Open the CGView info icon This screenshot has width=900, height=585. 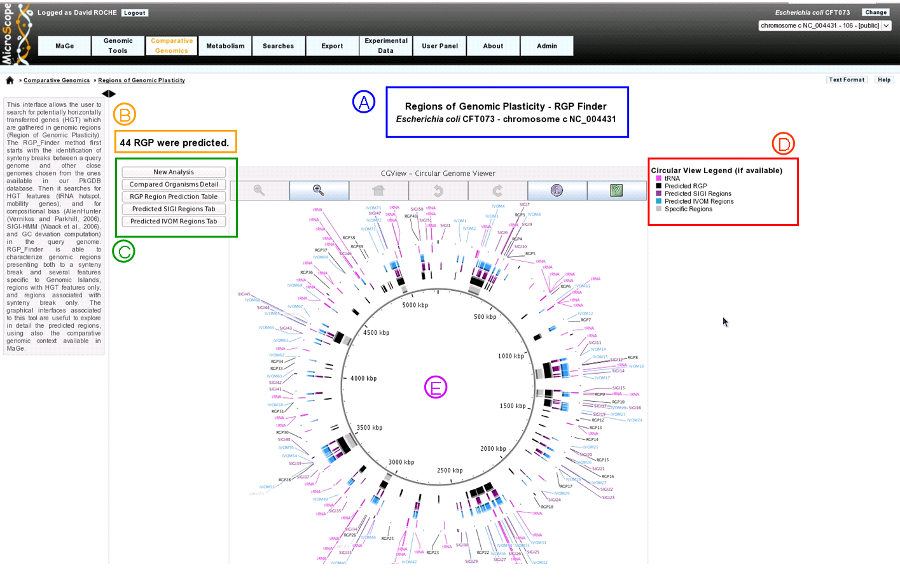coord(557,191)
